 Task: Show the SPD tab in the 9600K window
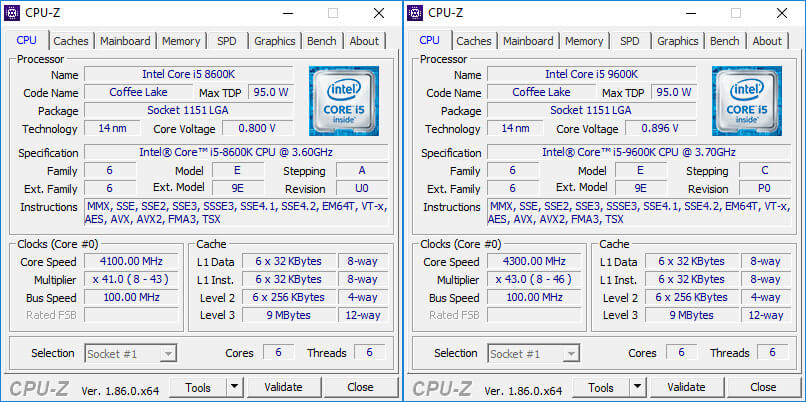point(630,41)
